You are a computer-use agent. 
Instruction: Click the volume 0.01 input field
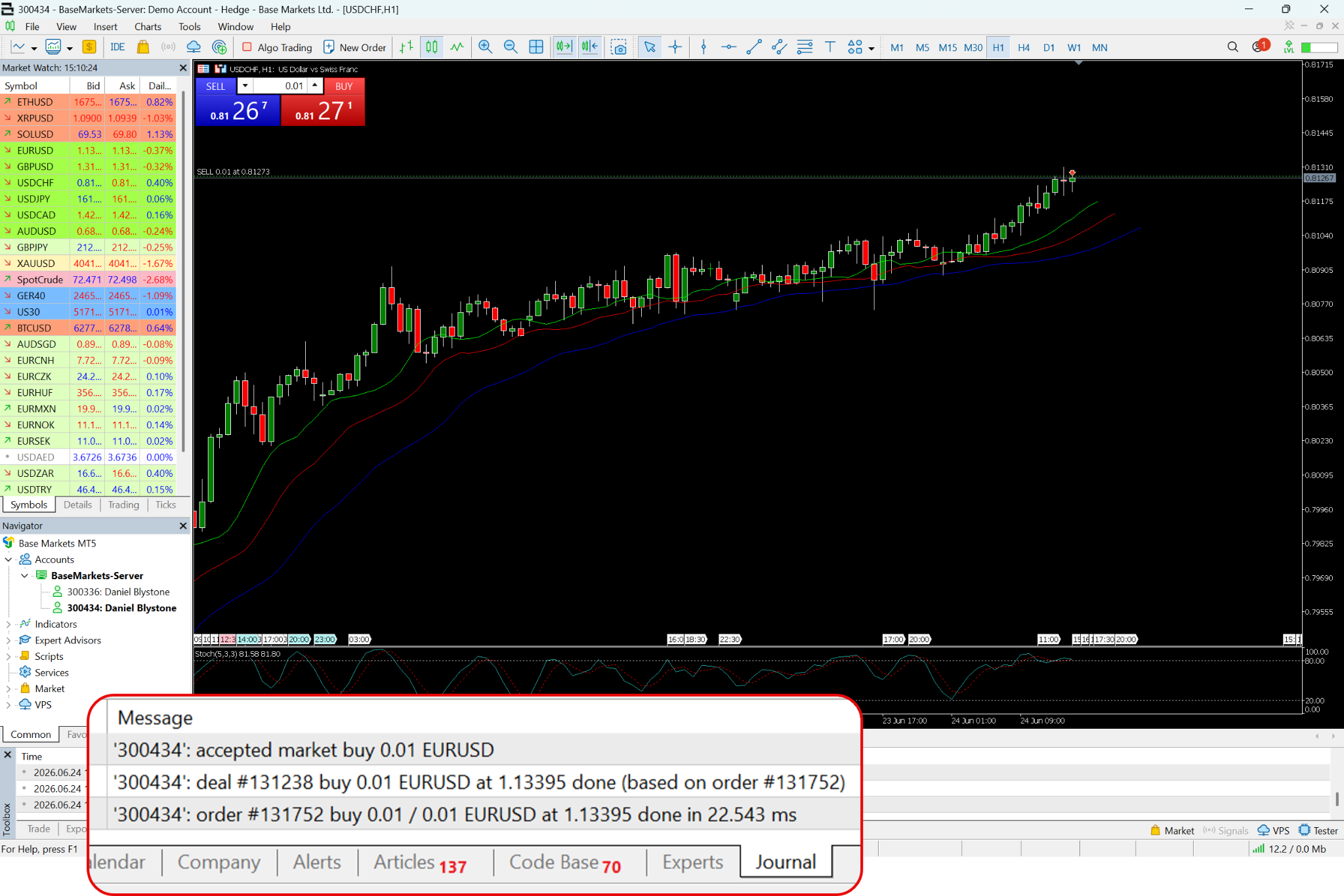click(x=281, y=86)
